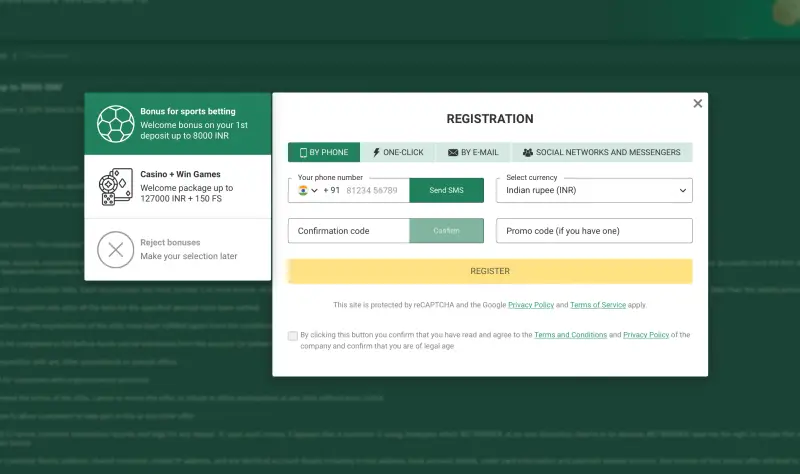The height and width of the screenshot is (474, 800).
Task: Select the BY PHONE registration tab
Action: point(324,152)
